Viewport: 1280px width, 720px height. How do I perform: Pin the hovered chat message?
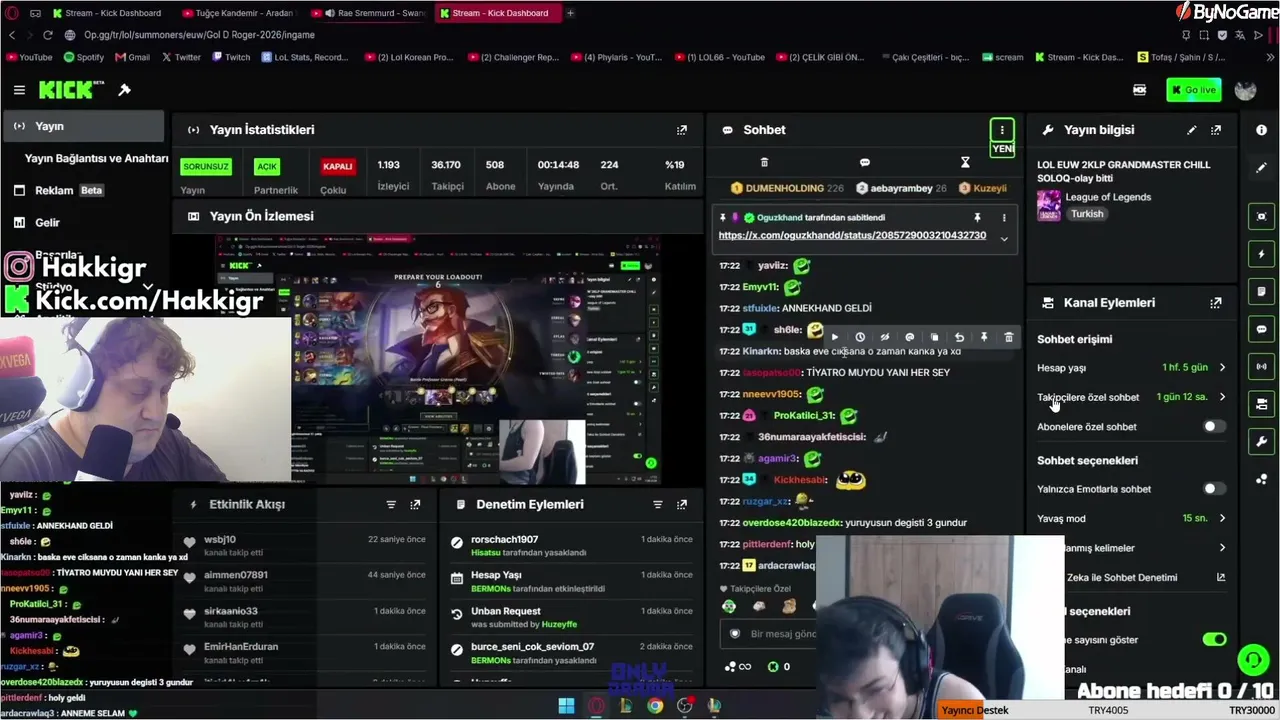click(x=984, y=337)
